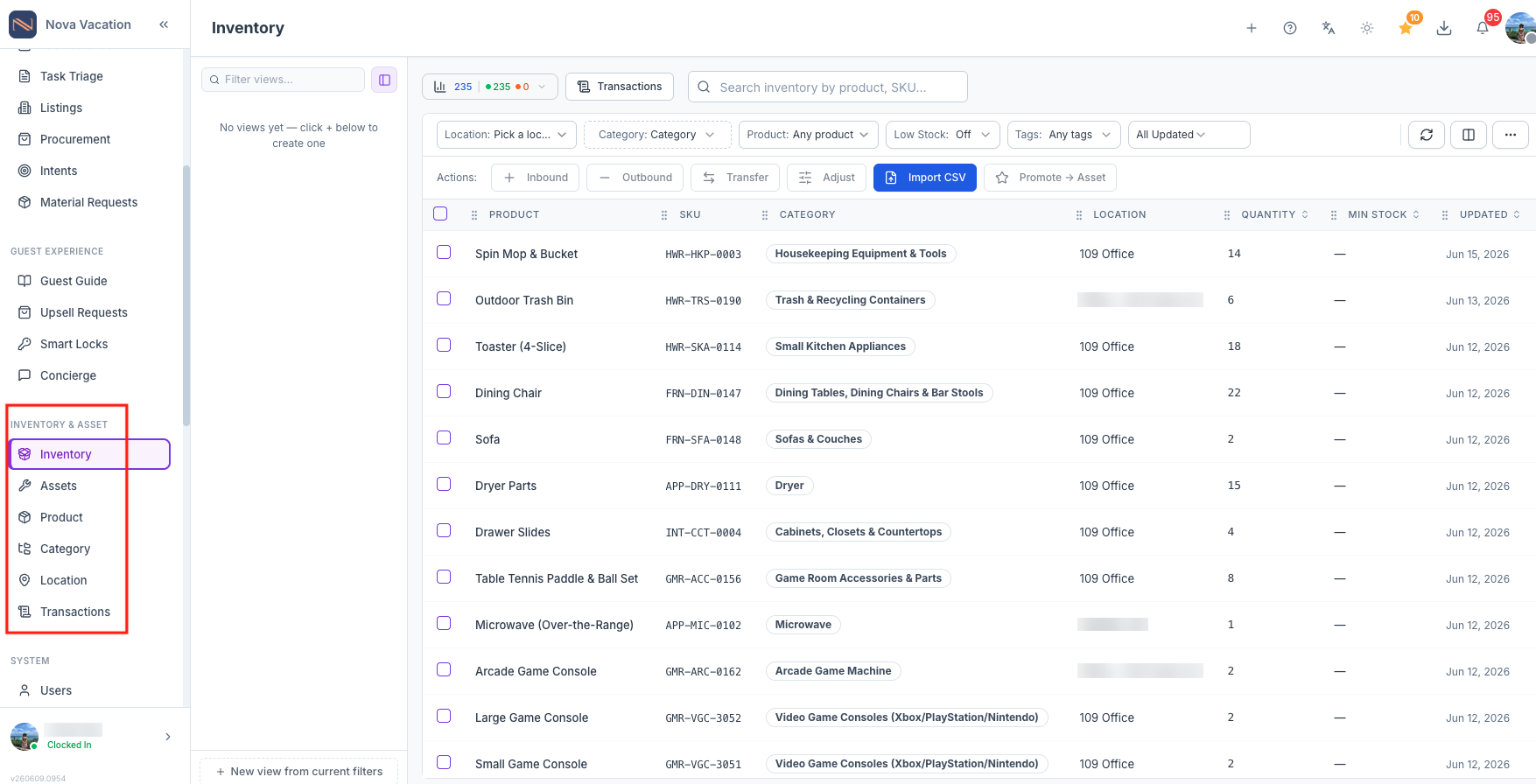Check the Sofa row
1536x784 pixels.
point(444,437)
